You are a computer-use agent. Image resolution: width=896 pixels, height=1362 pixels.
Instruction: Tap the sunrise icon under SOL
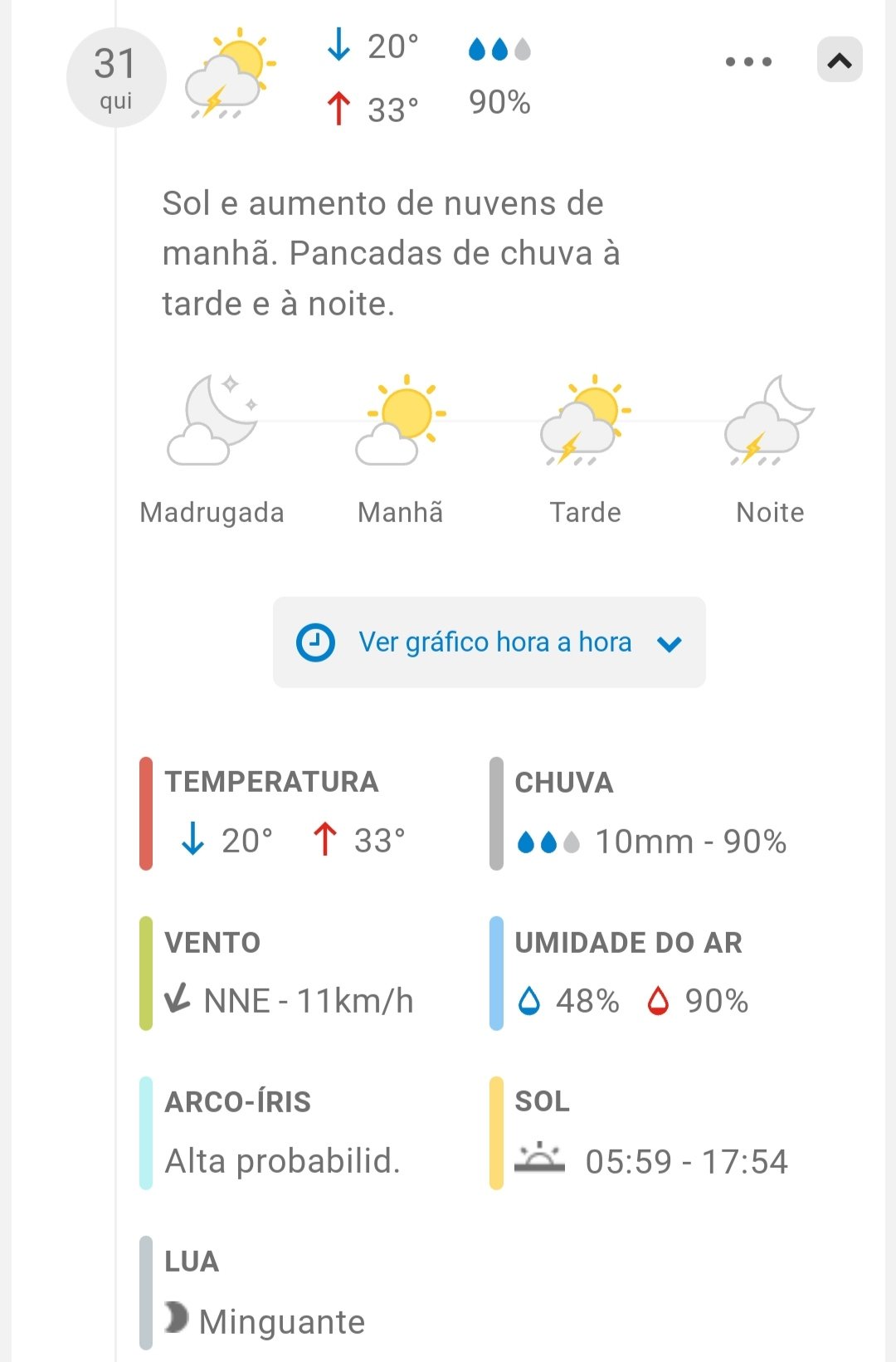pos(539,1157)
